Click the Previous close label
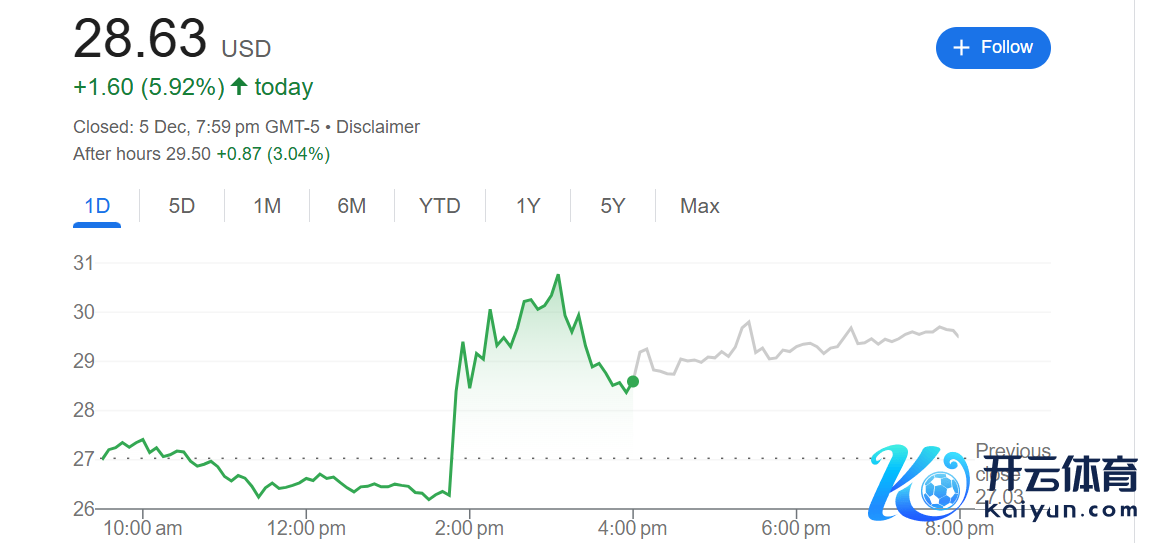The image size is (1153, 543). 1012,452
